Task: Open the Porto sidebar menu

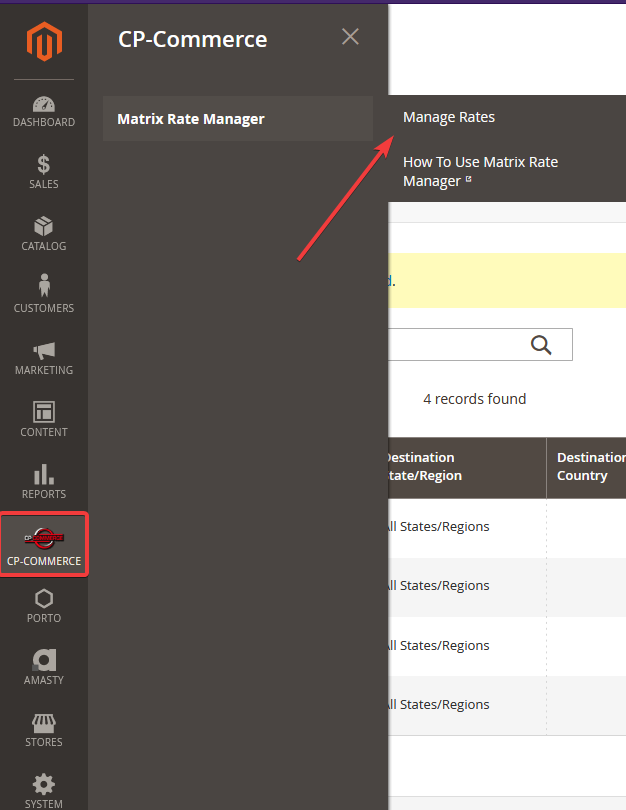Action: click(x=44, y=606)
